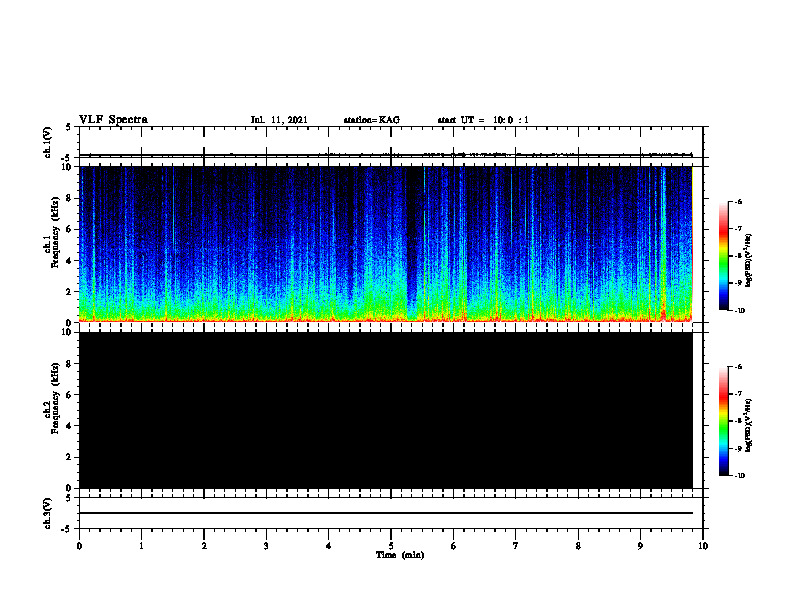Select the date text "Jul. 11, 2021"
Screen dimensions: 792x612
(x=279, y=120)
